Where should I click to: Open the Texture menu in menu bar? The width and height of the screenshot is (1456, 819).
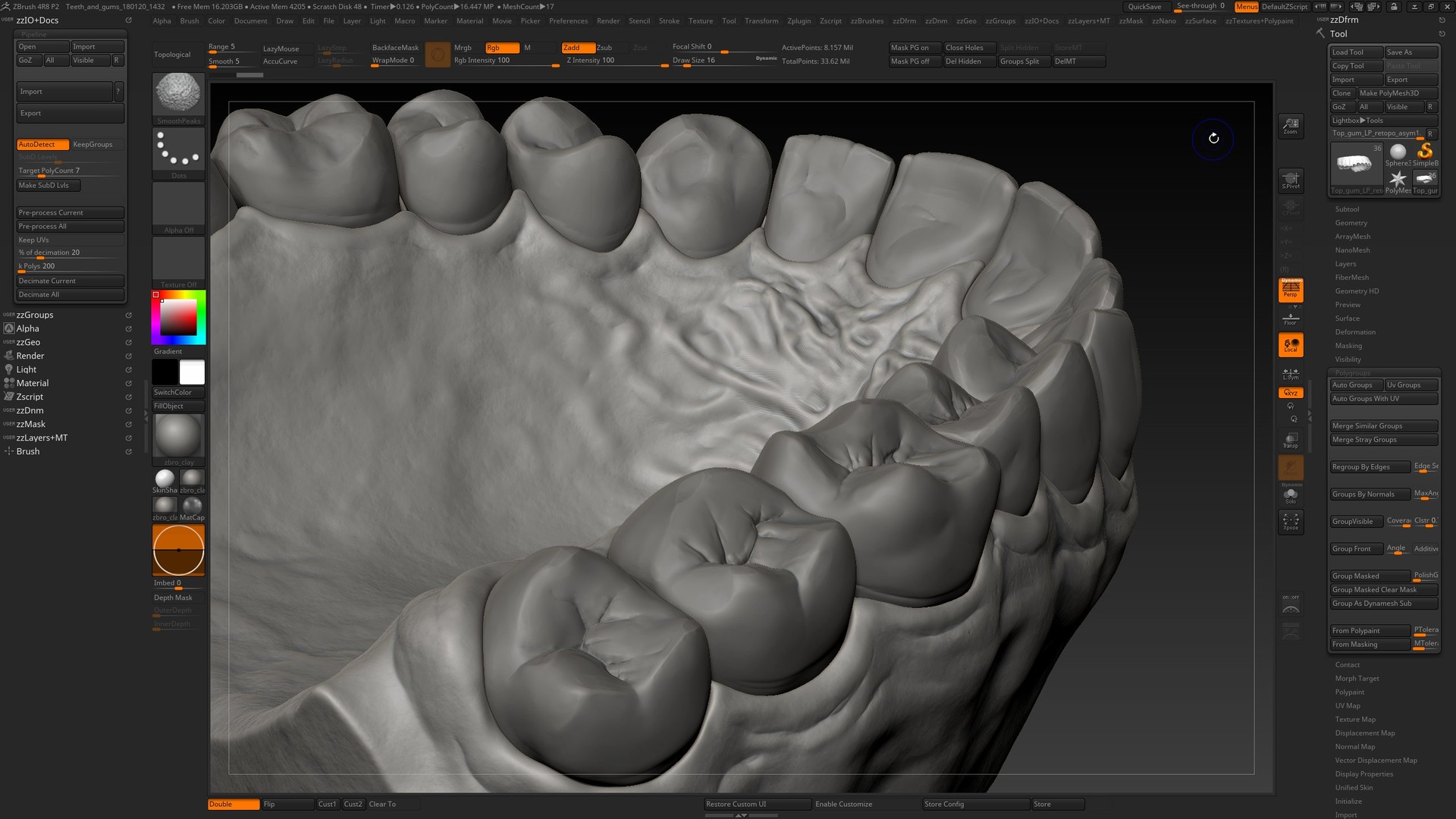click(x=700, y=20)
